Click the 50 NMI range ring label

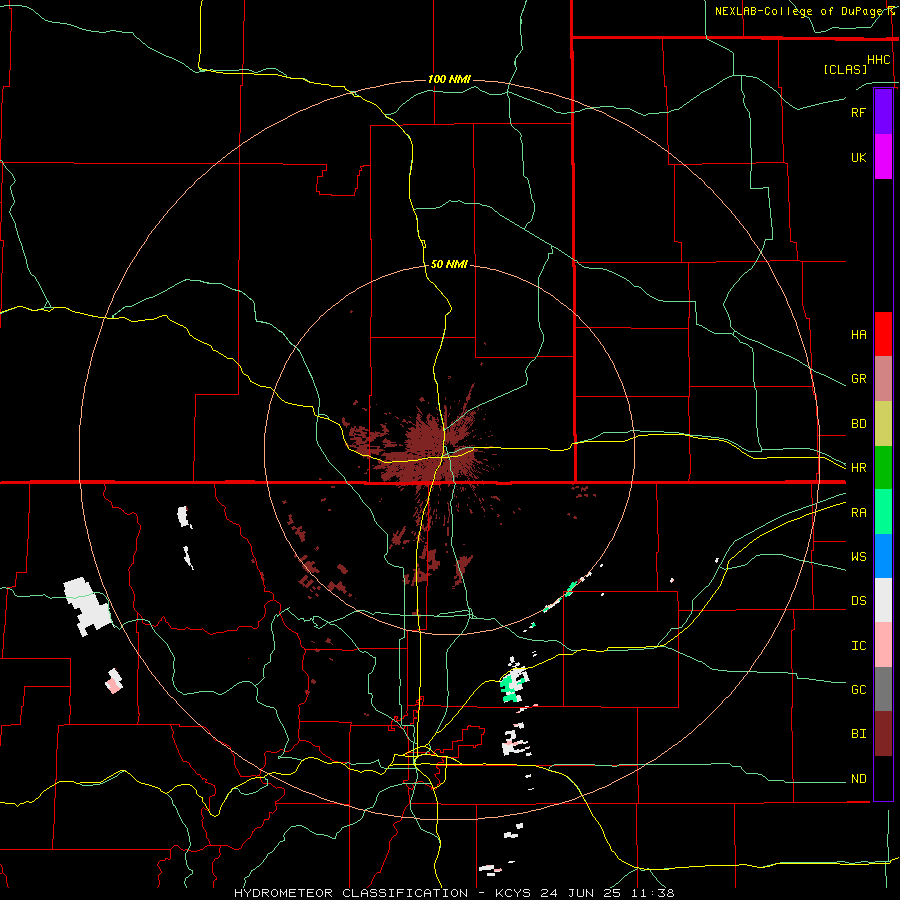[x=449, y=264]
